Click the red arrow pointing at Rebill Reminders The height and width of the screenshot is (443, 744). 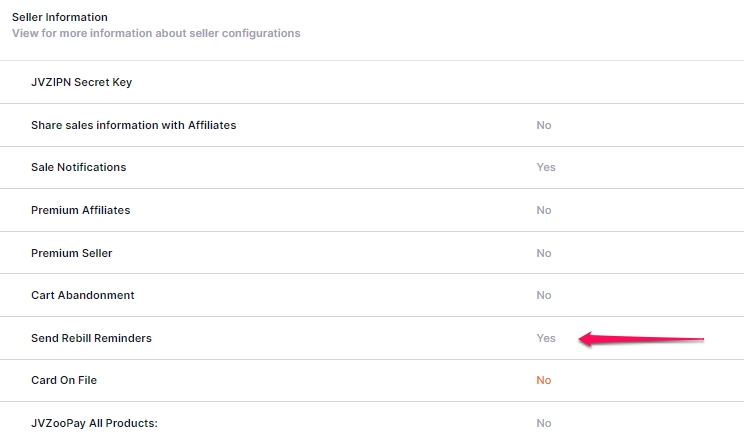click(641, 339)
